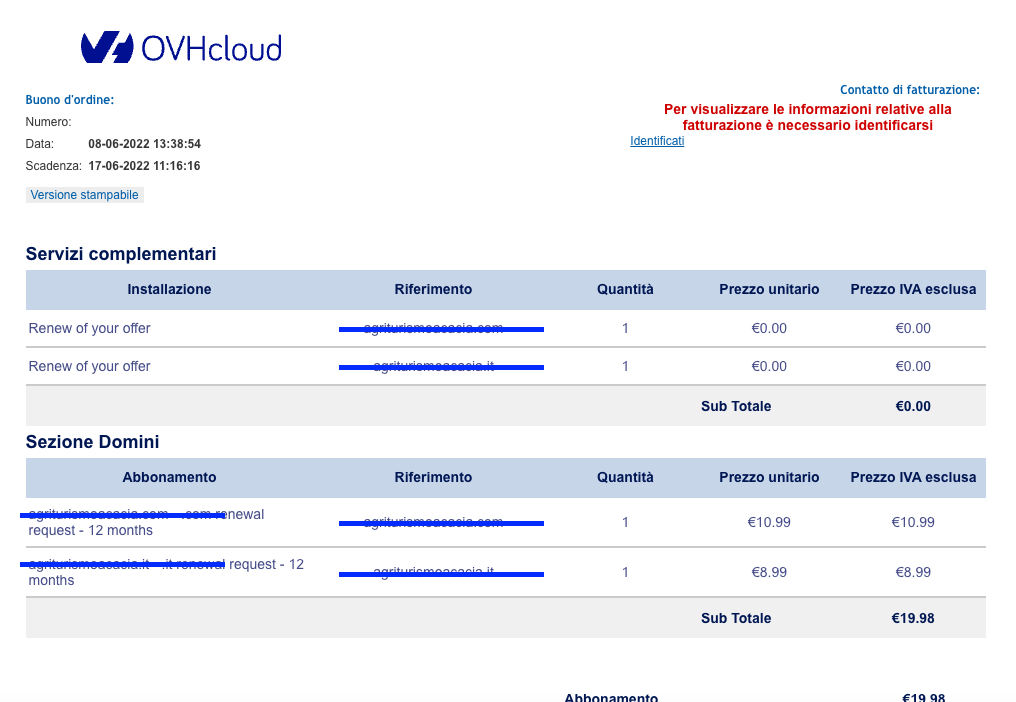Select the order date 08-06-2022 13:38:54
Image resolution: width=1016 pixels, height=702 pixels.
pos(144,144)
